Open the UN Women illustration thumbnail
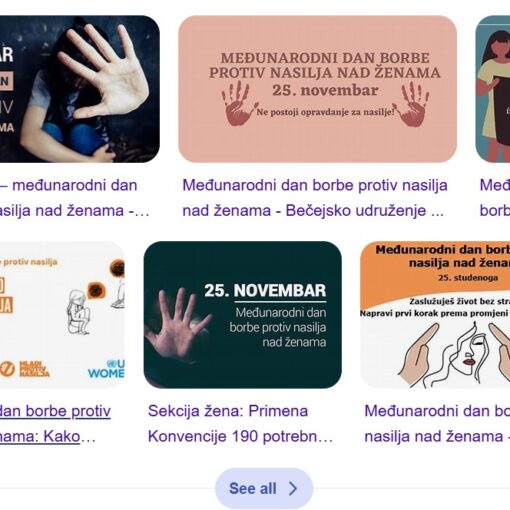The width and height of the screenshot is (510, 510). pyautogui.click(x=62, y=315)
